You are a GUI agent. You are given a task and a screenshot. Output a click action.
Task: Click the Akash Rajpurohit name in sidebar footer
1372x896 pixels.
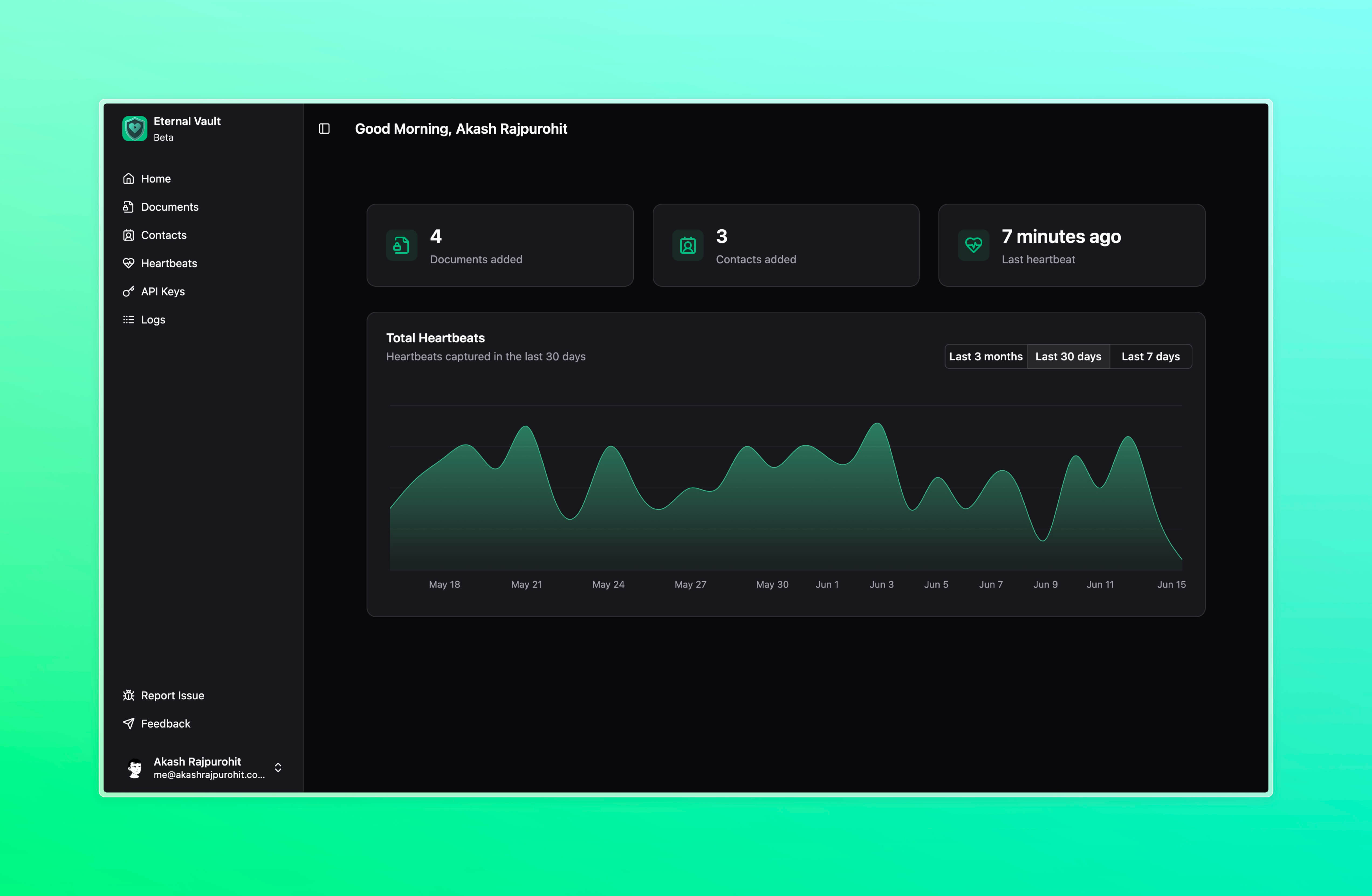coord(197,761)
